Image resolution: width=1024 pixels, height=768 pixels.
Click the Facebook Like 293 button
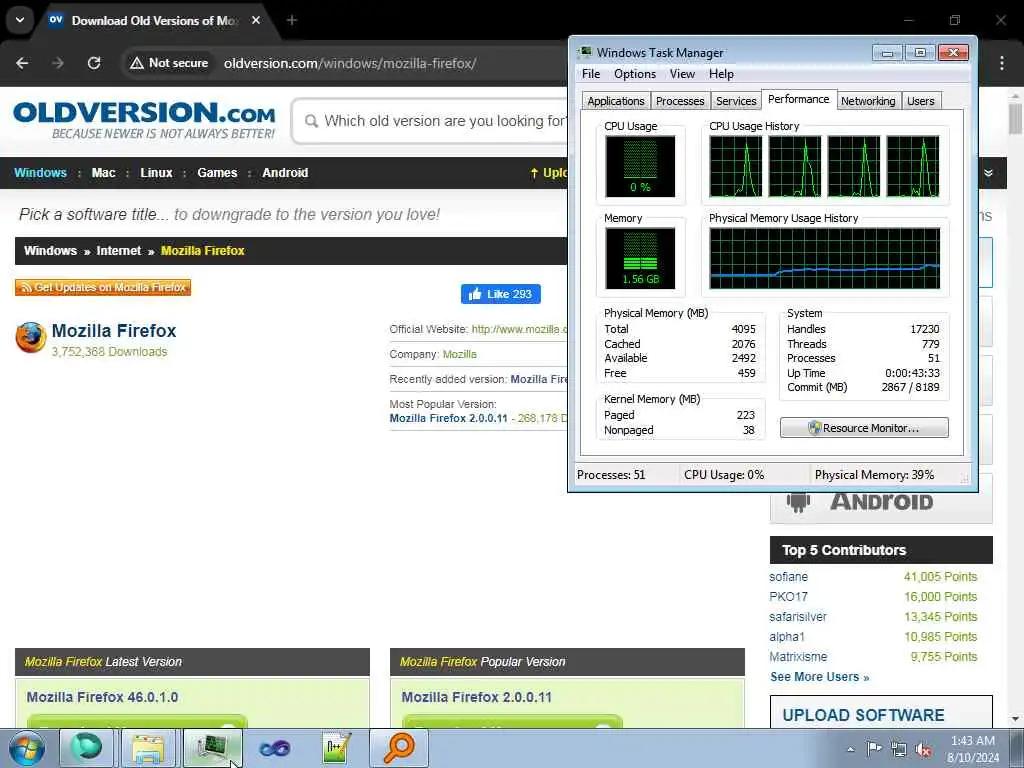pyautogui.click(x=500, y=294)
